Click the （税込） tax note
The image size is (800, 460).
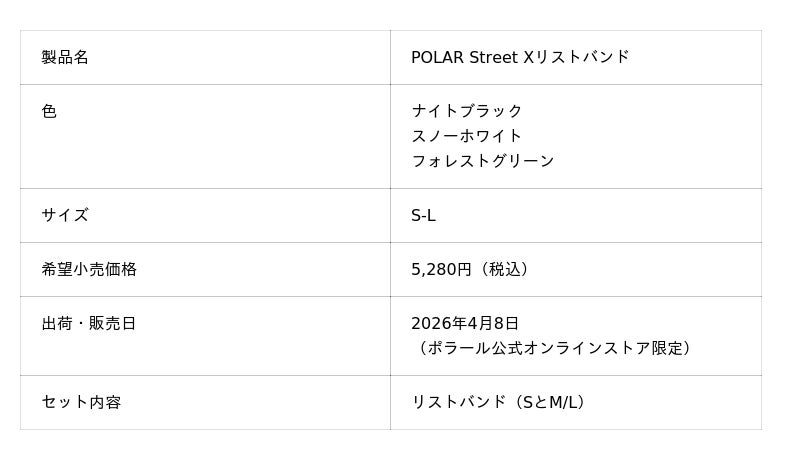(x=504, y=269)
